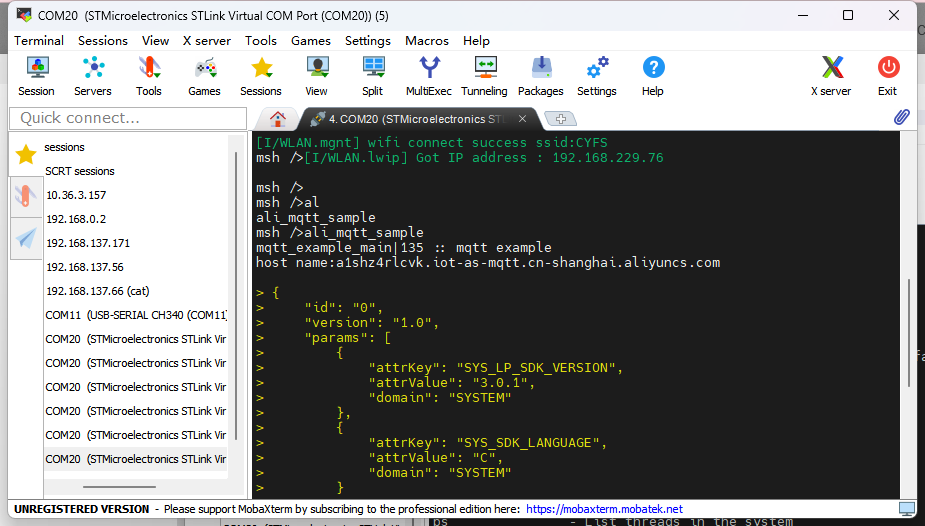Screen dimensions: 925x526
Task: Open the Macros menu
Action: (x=427, y=41)
